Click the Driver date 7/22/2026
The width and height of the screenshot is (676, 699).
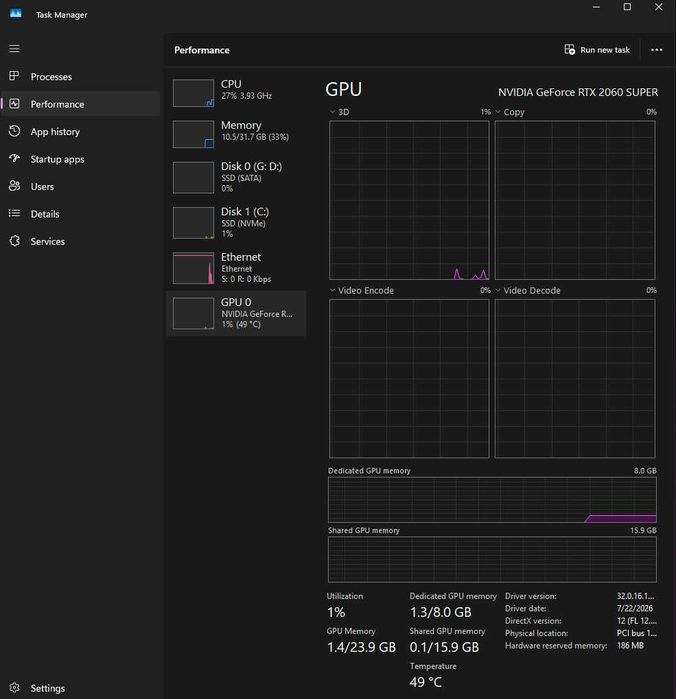pyautogui.click(x=635, y=608)
